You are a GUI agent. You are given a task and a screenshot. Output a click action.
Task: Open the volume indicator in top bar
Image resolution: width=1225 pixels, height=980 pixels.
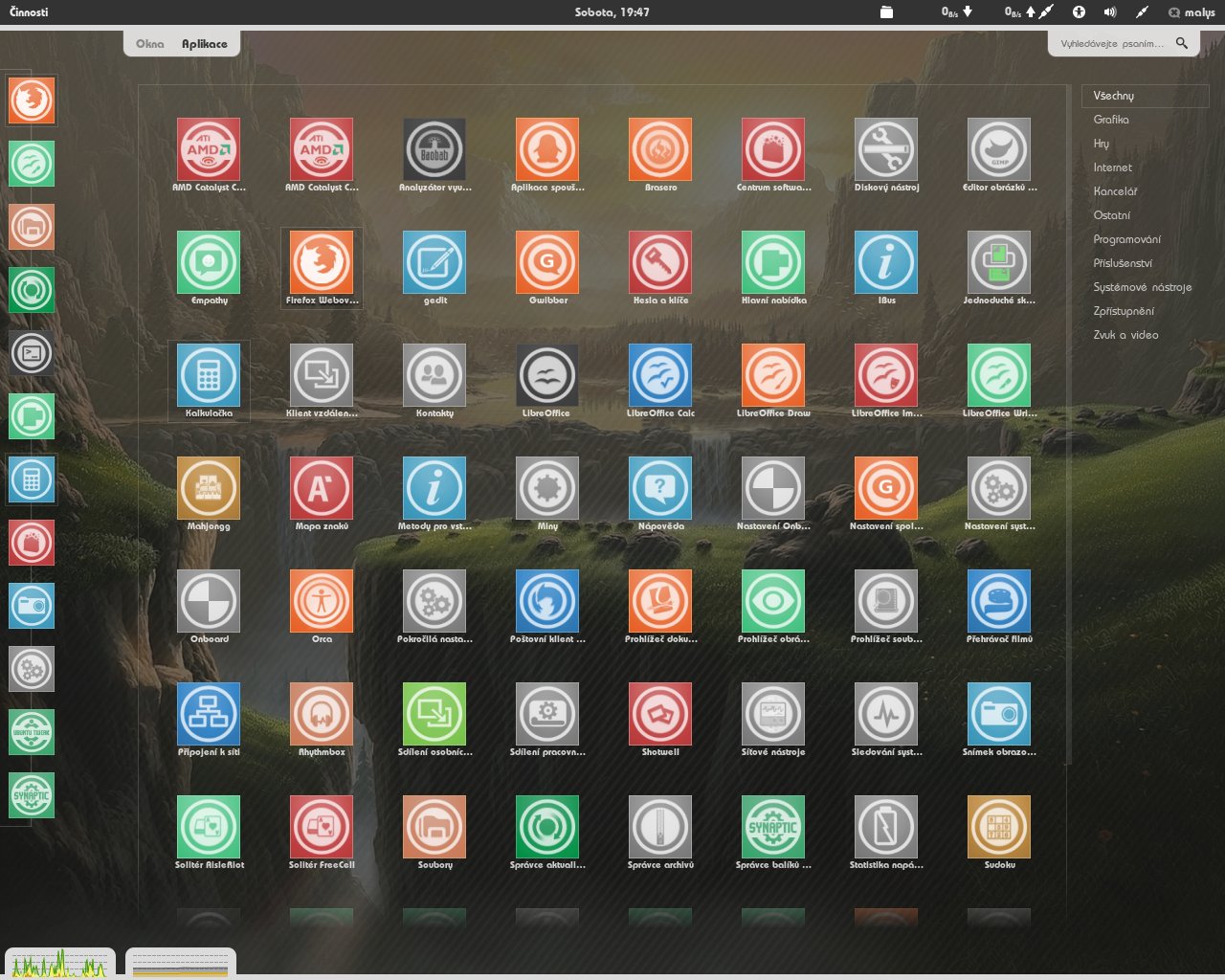pyautogui.click(x=1110, y=12)
